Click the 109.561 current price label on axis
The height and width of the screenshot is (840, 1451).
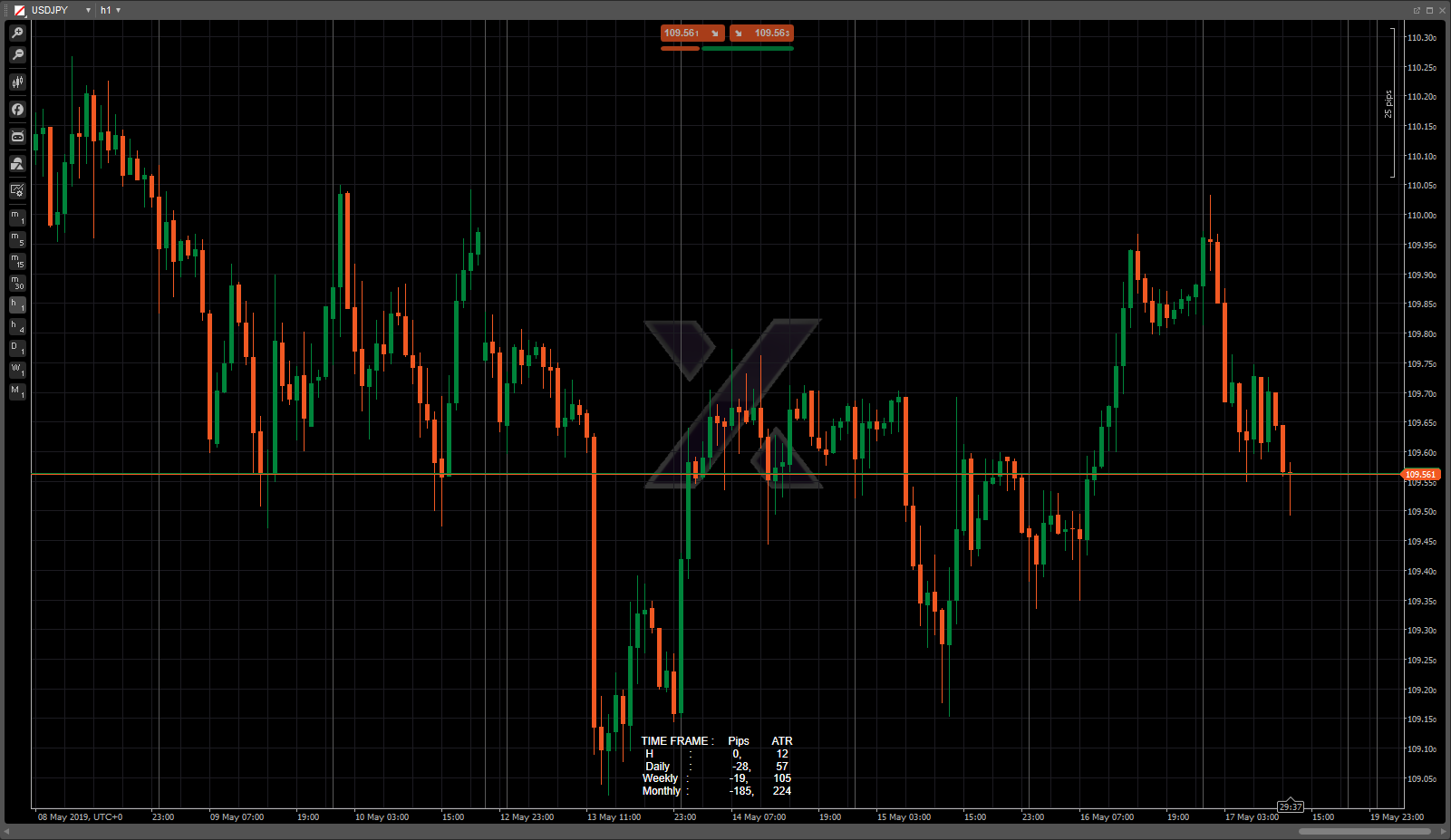[x=1420, y=475]
